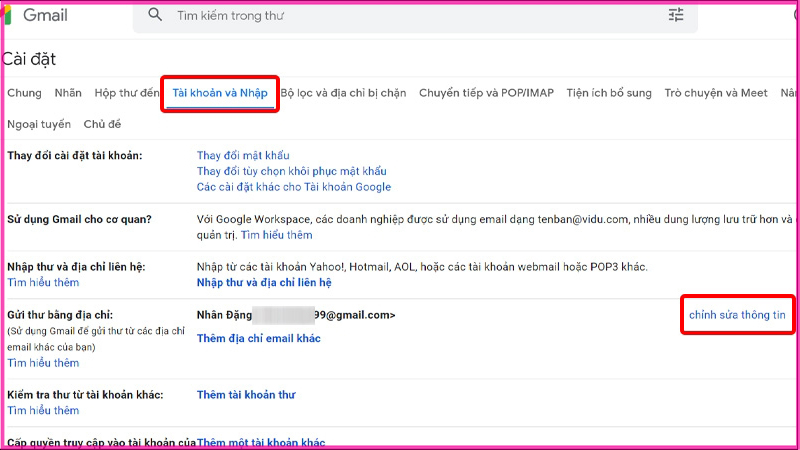The image size is (800, 450).
Task: Click Các cài đặt khác cho Tài khoản Google
Action: 294,187
